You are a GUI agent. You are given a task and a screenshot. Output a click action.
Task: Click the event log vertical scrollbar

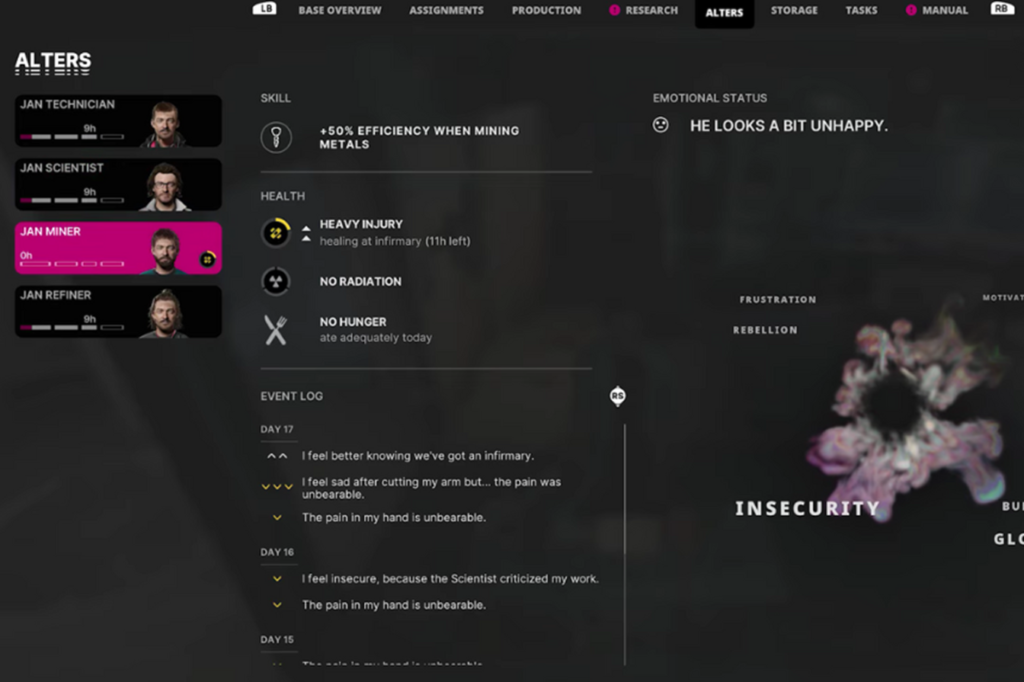tap(624, 545)
